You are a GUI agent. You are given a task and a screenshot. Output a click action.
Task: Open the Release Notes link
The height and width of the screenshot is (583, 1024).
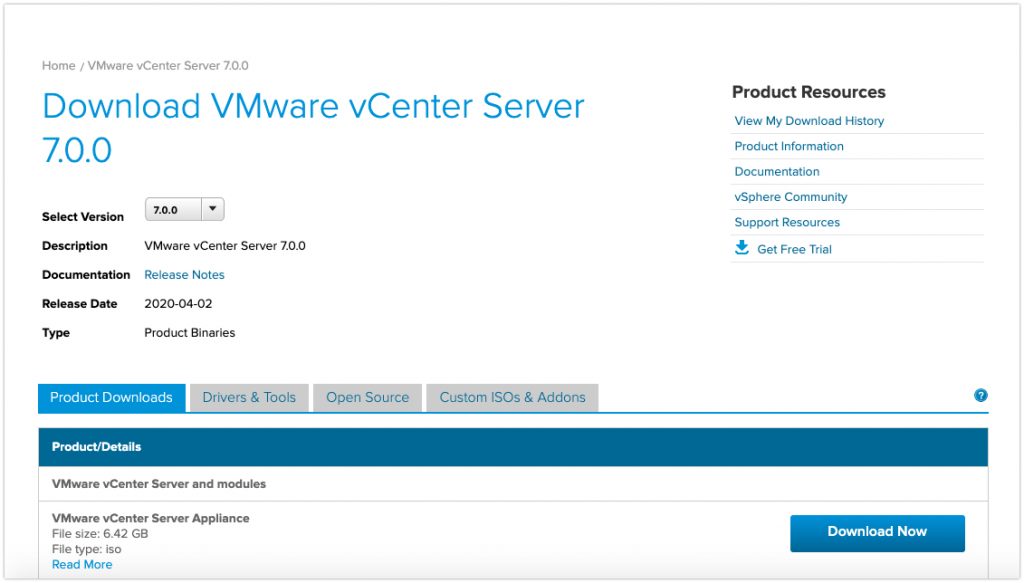pos(184,275)
